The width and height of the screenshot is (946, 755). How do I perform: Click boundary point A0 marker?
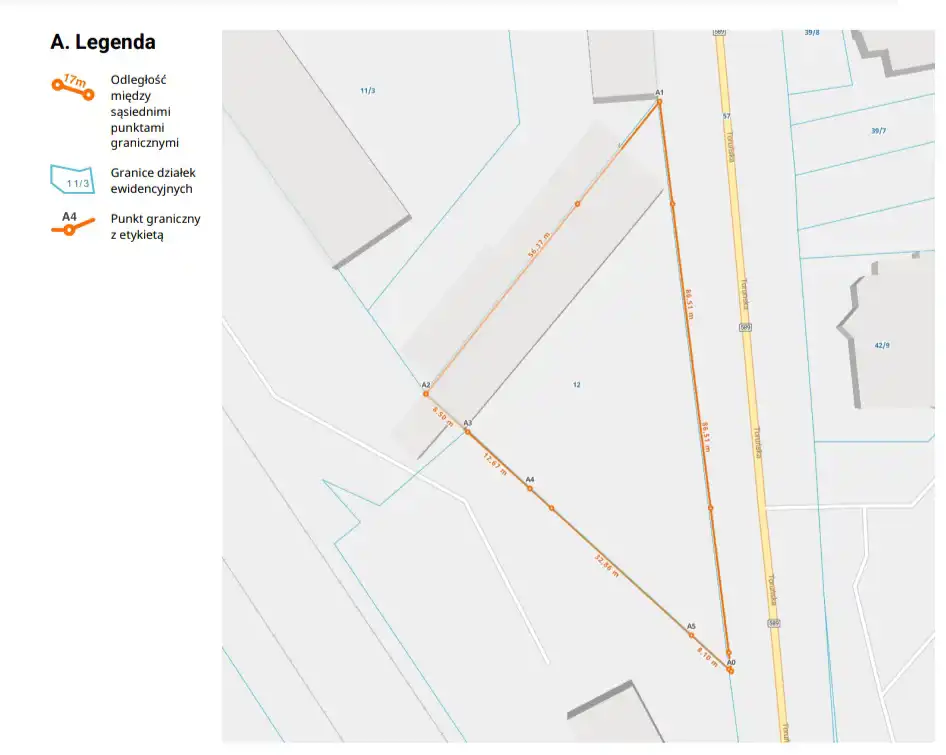tap(731, 670)
